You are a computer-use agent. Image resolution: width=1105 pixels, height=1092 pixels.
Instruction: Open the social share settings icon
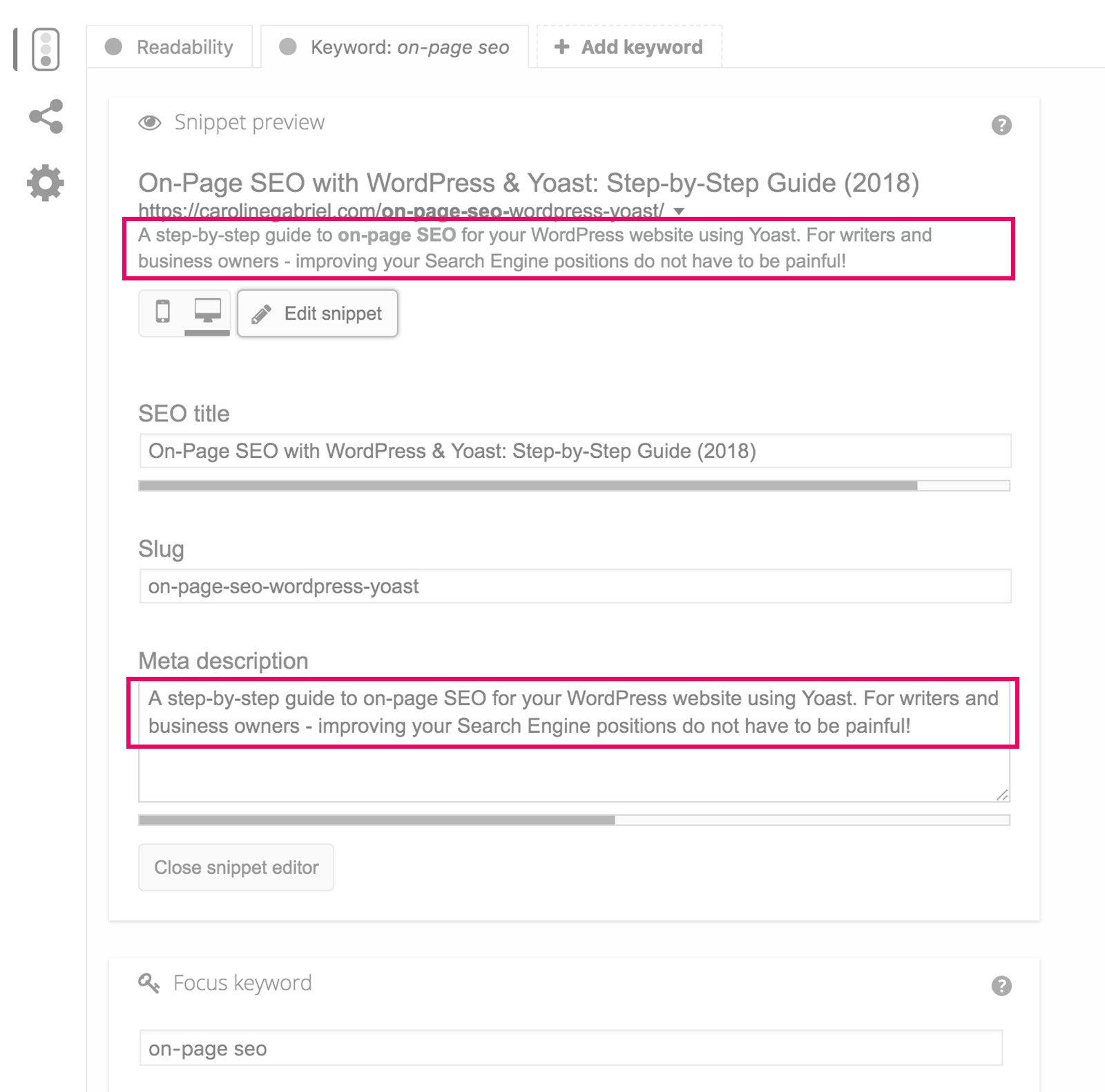46,117
